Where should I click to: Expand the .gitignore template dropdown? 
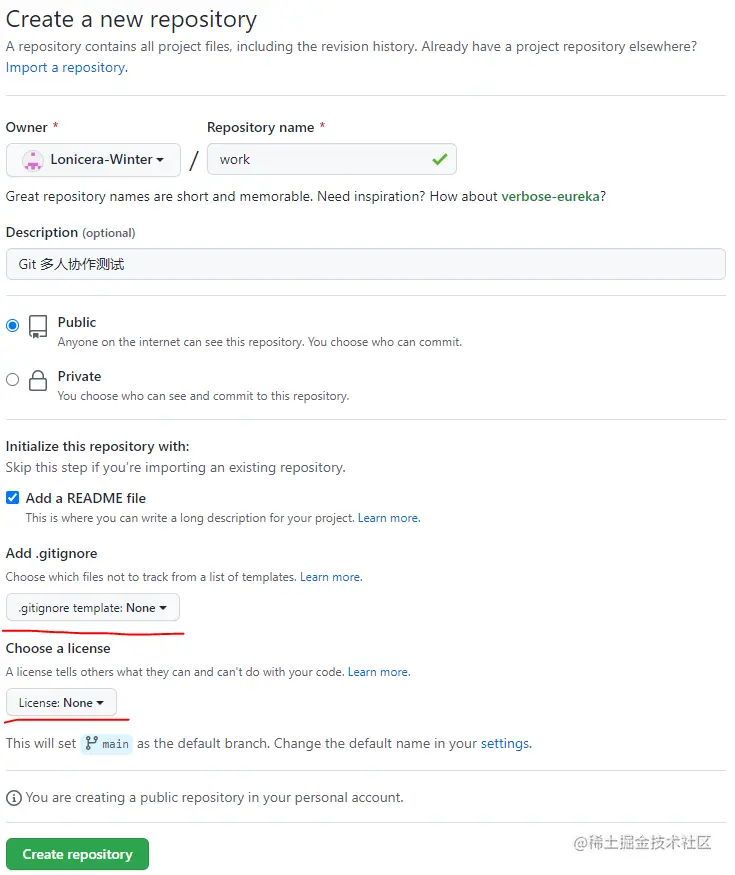click(x=93, y=608)
